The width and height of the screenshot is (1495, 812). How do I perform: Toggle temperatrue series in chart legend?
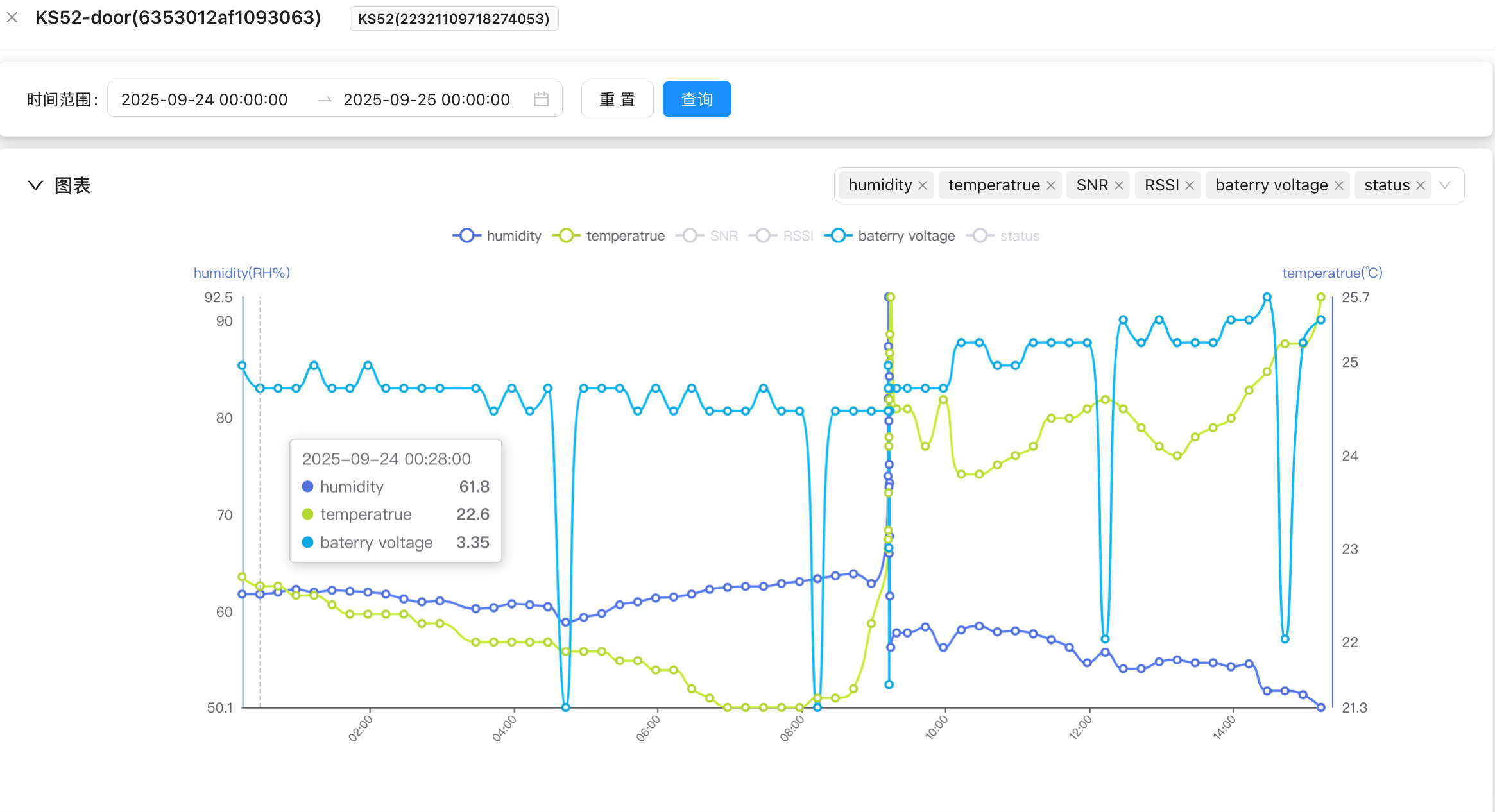[608, 236]
